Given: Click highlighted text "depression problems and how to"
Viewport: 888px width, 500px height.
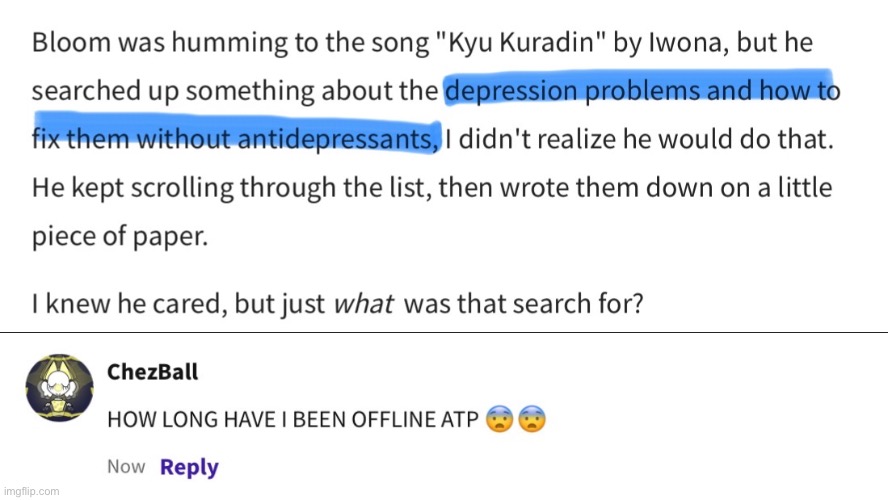Looking at the screenshot, I should point(642,92).
